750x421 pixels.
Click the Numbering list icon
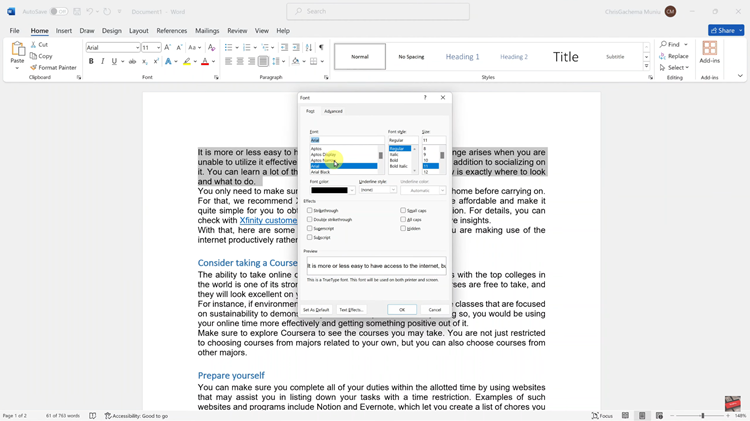pos(247,47)
